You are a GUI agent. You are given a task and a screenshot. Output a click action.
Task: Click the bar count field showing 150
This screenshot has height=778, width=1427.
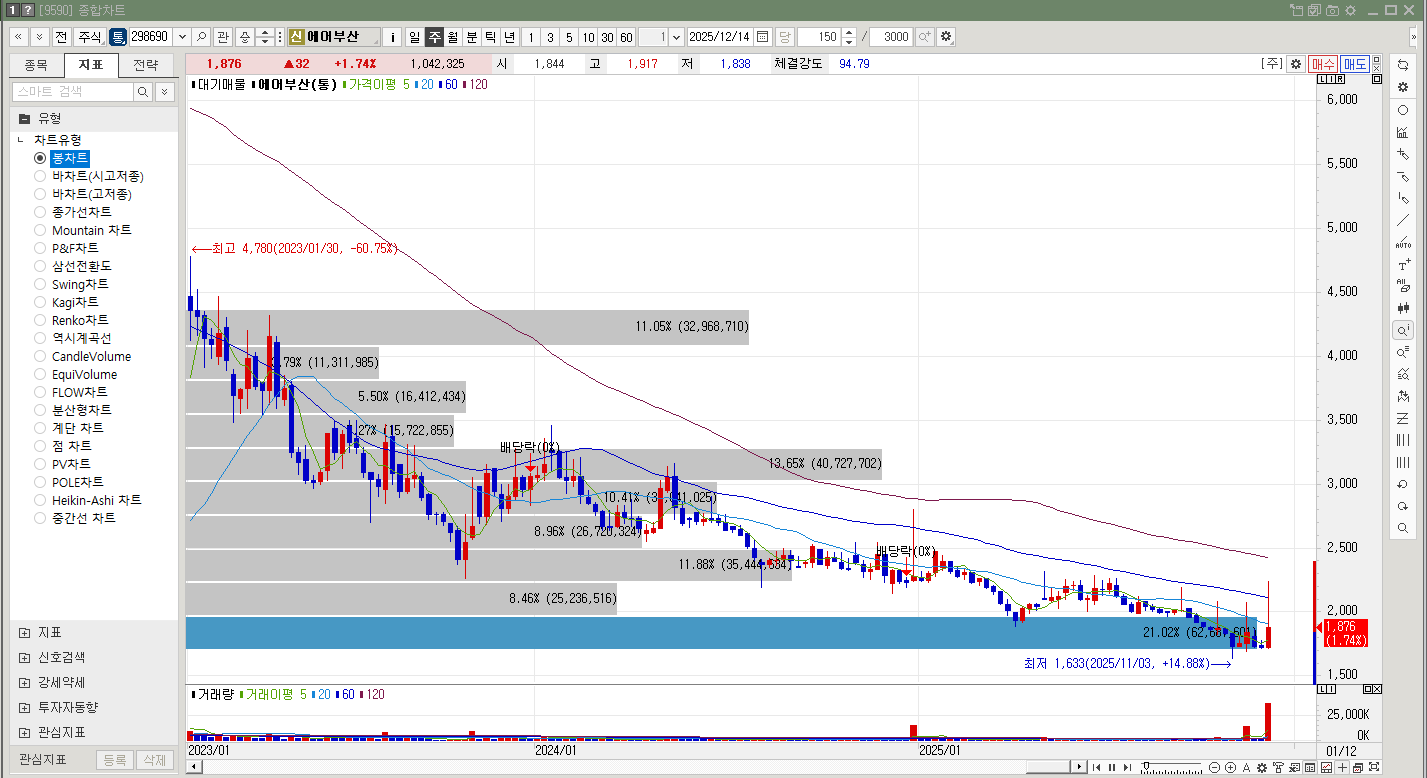819,37
